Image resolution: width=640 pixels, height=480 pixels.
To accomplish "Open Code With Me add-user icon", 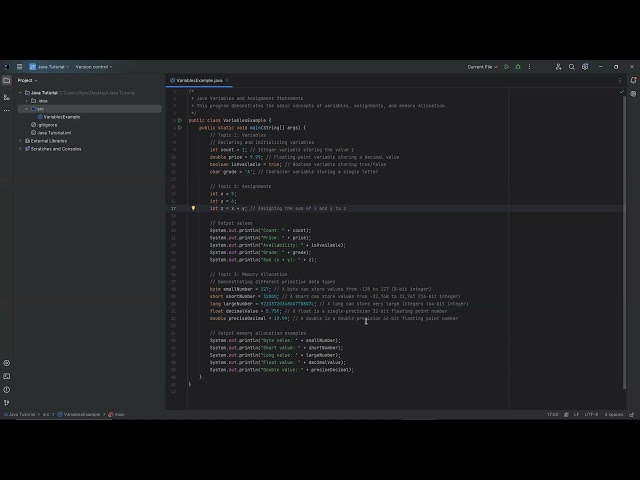I will (x=558, y=67).
